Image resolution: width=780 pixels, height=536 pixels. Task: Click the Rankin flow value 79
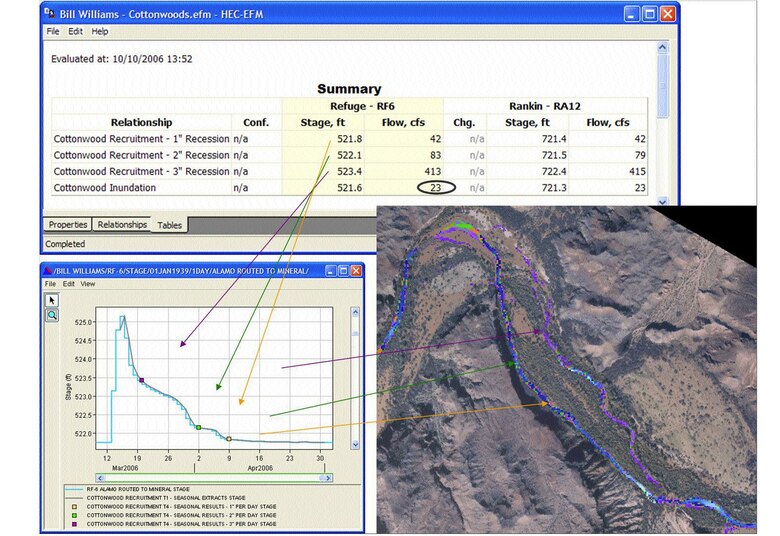[x=640, y=155]
